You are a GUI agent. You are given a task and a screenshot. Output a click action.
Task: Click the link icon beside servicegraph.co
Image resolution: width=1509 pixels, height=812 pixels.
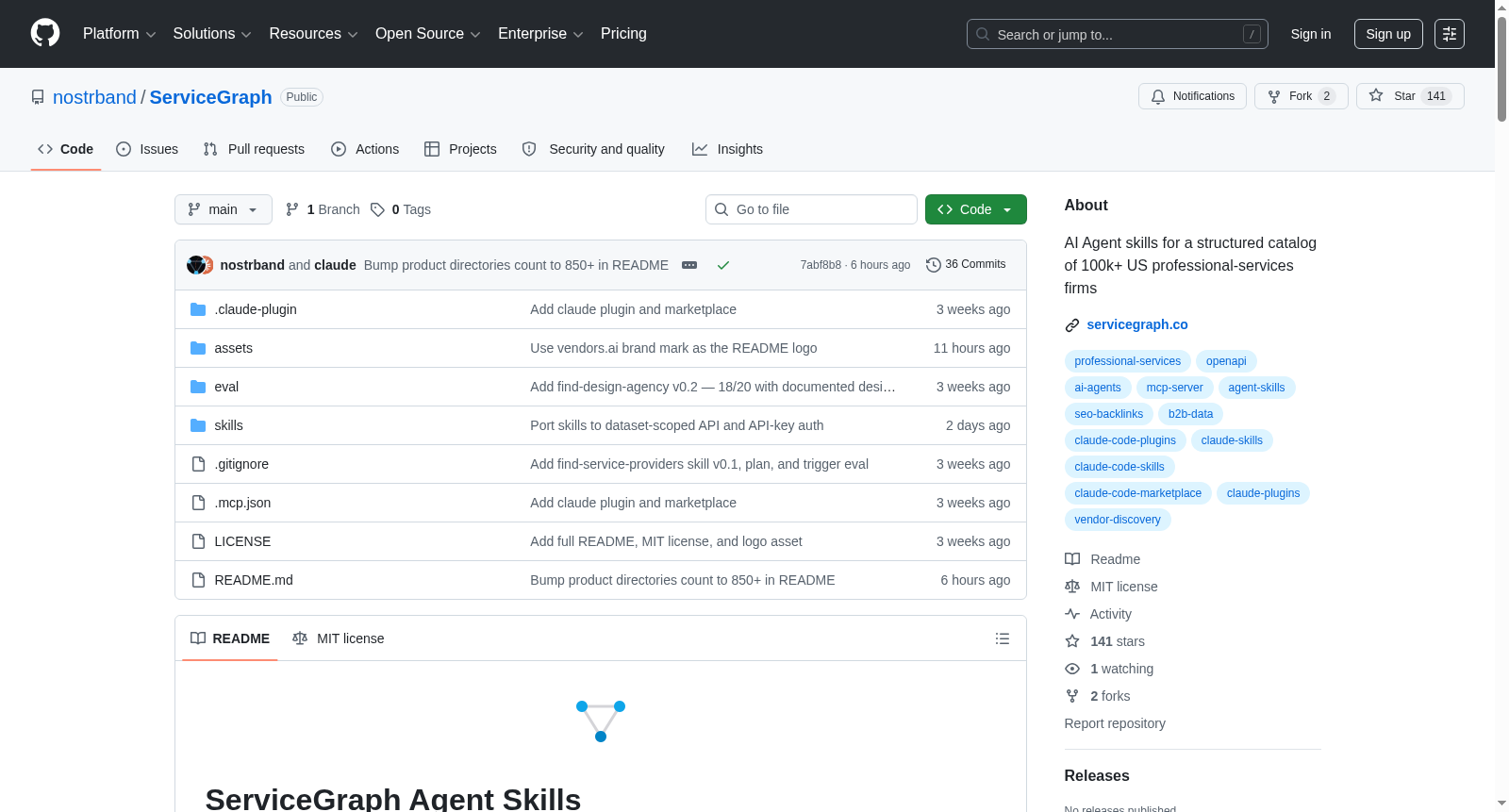coord(1072,325)
